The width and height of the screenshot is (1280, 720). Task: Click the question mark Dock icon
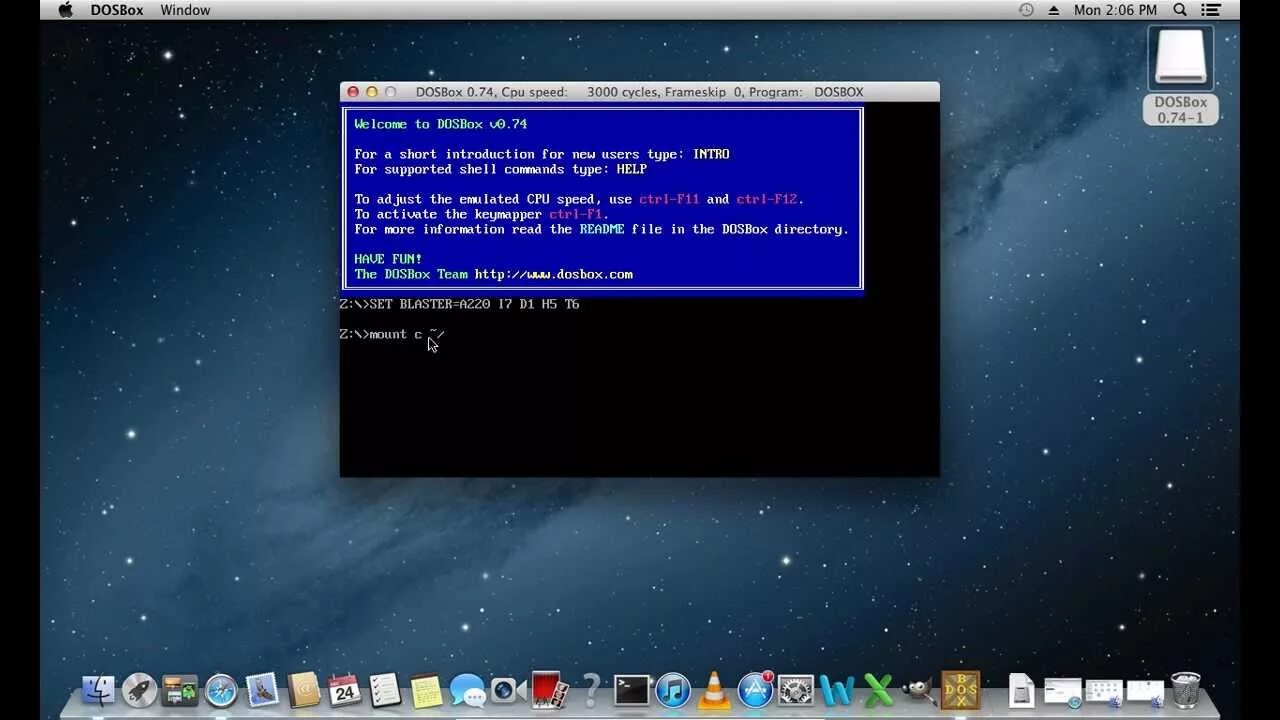point(591,690)
